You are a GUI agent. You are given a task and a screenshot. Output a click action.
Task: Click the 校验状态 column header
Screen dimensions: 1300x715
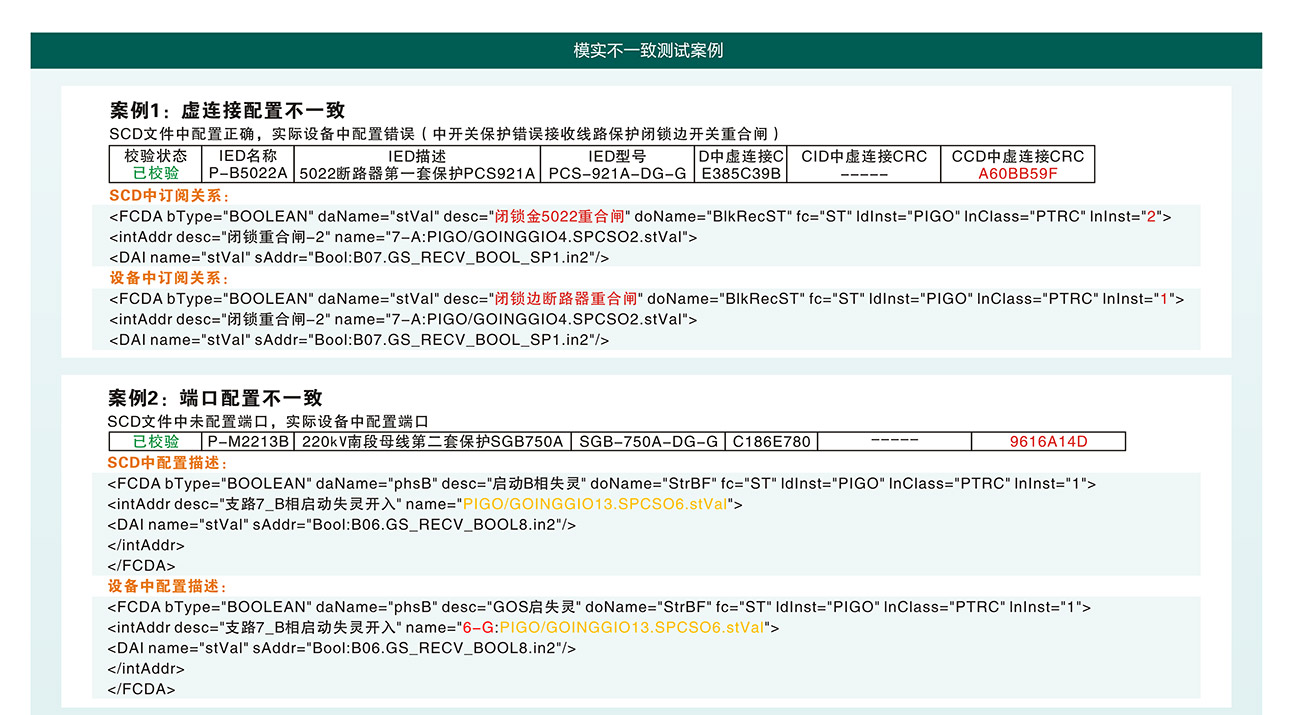(155, 156)
